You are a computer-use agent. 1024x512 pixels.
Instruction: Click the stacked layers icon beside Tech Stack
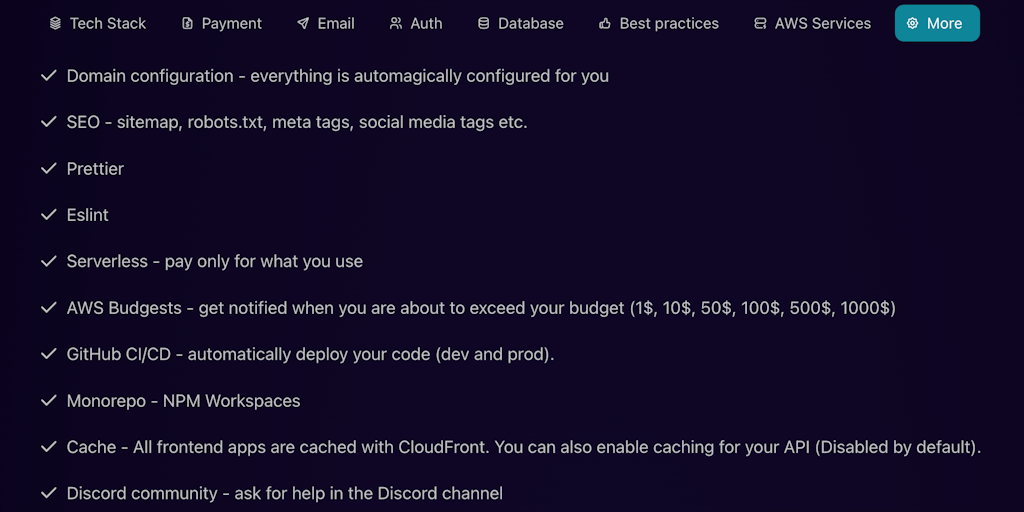[x=55, y=23]
